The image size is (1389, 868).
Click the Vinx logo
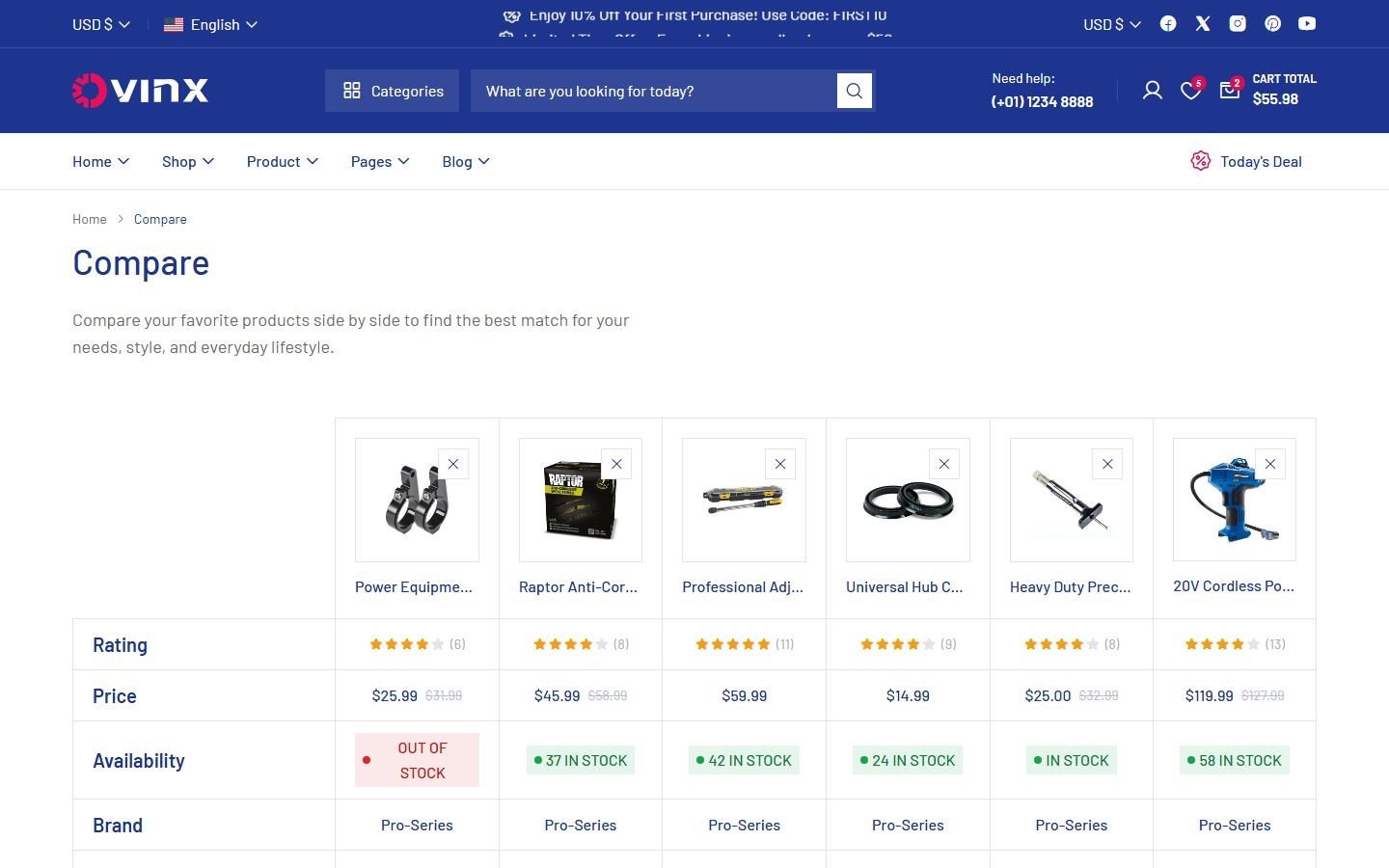141,91
